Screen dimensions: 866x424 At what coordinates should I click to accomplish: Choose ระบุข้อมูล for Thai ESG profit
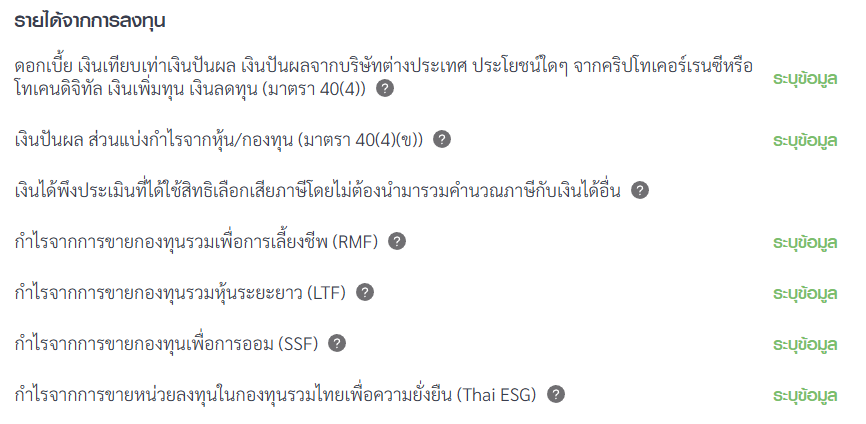(805, 396)
